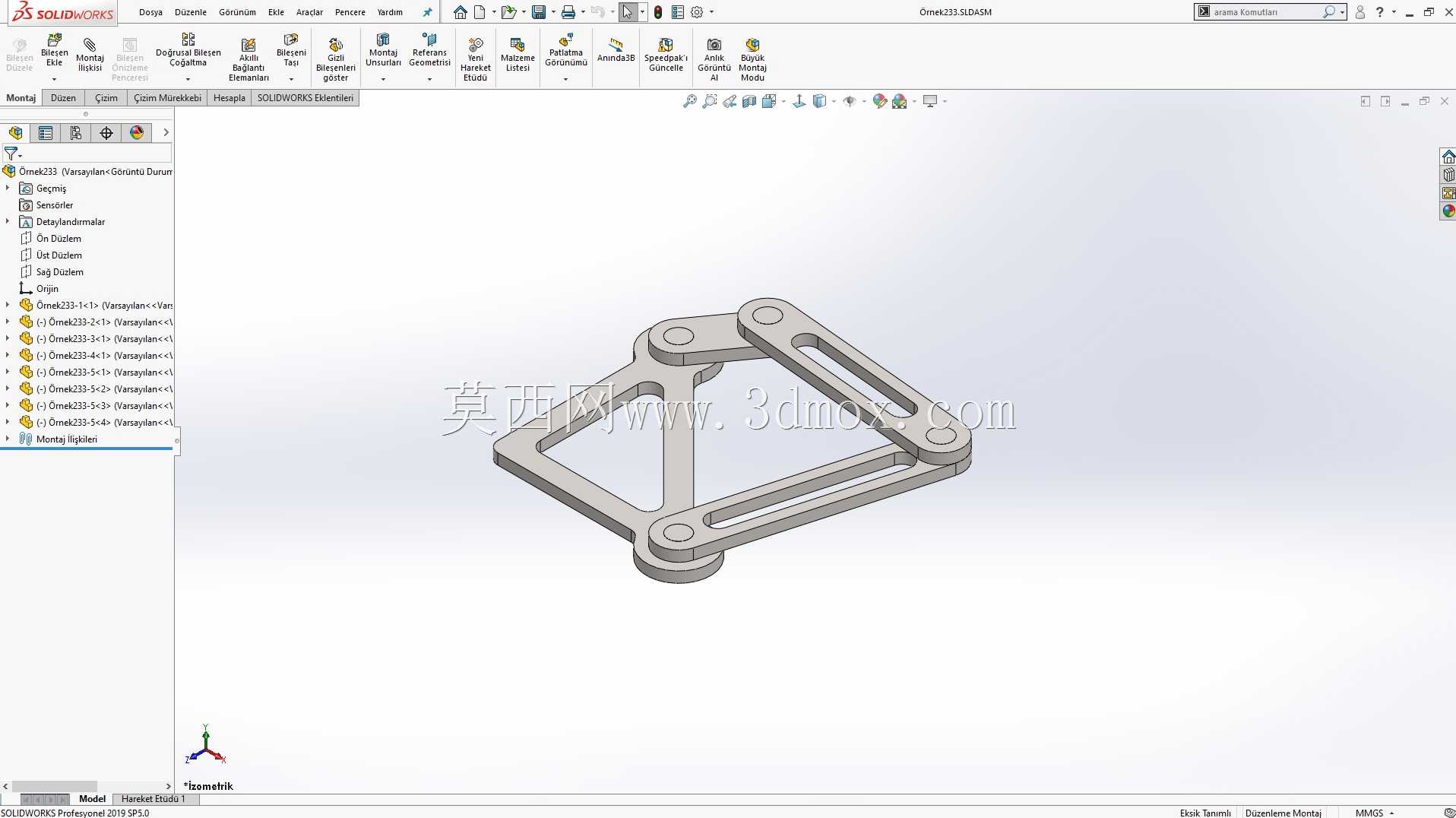The width and height of the screenshot is (1456, 818).
Task: Open the Patlatma Görünümü dropdown arrow
Action: click(x=566, y=79)
